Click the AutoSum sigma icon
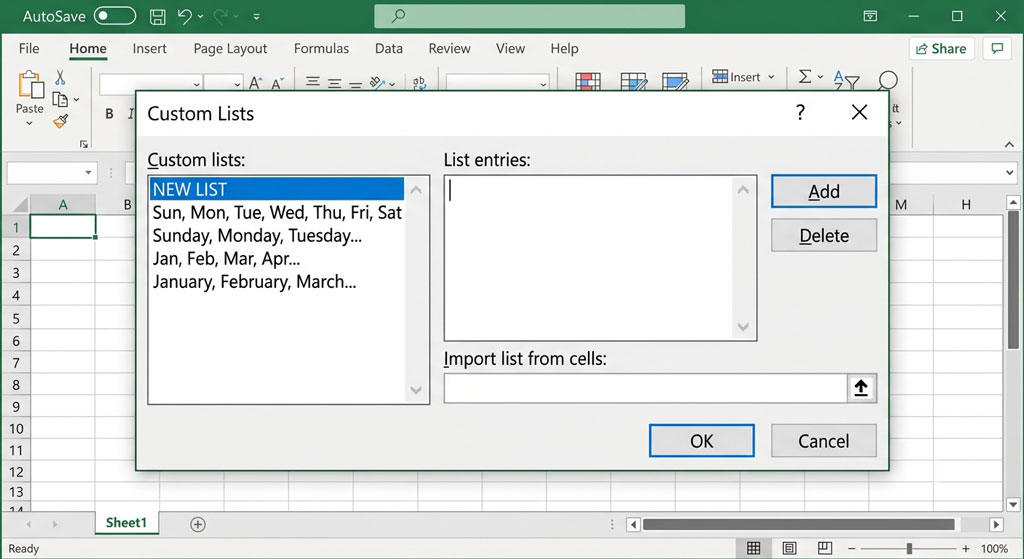The image size is (1024, 559). coord(805,77)
